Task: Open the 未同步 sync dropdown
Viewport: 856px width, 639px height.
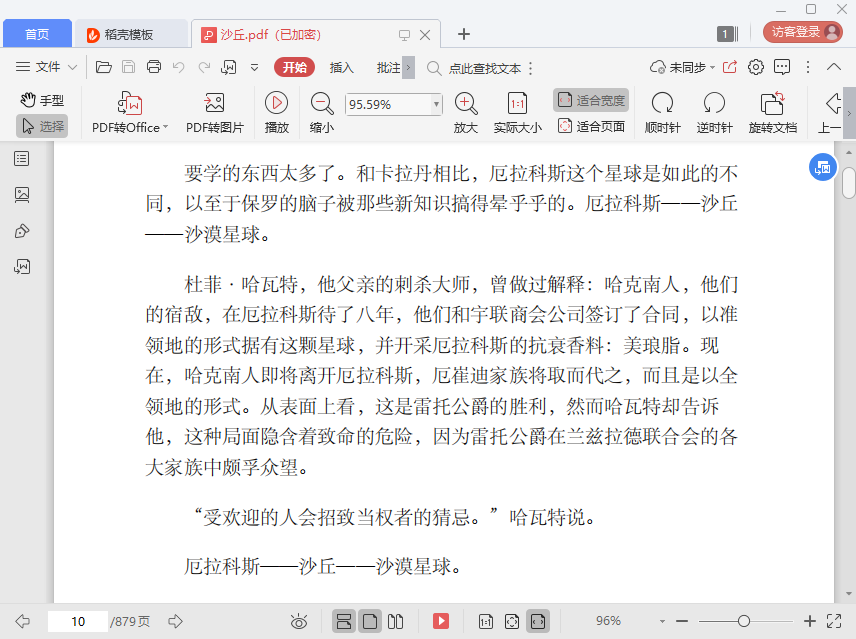Action: 682,67
